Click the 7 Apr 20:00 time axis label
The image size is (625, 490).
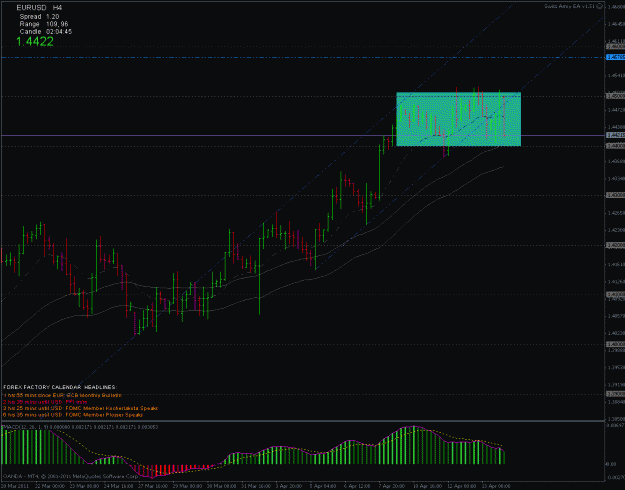394,486
